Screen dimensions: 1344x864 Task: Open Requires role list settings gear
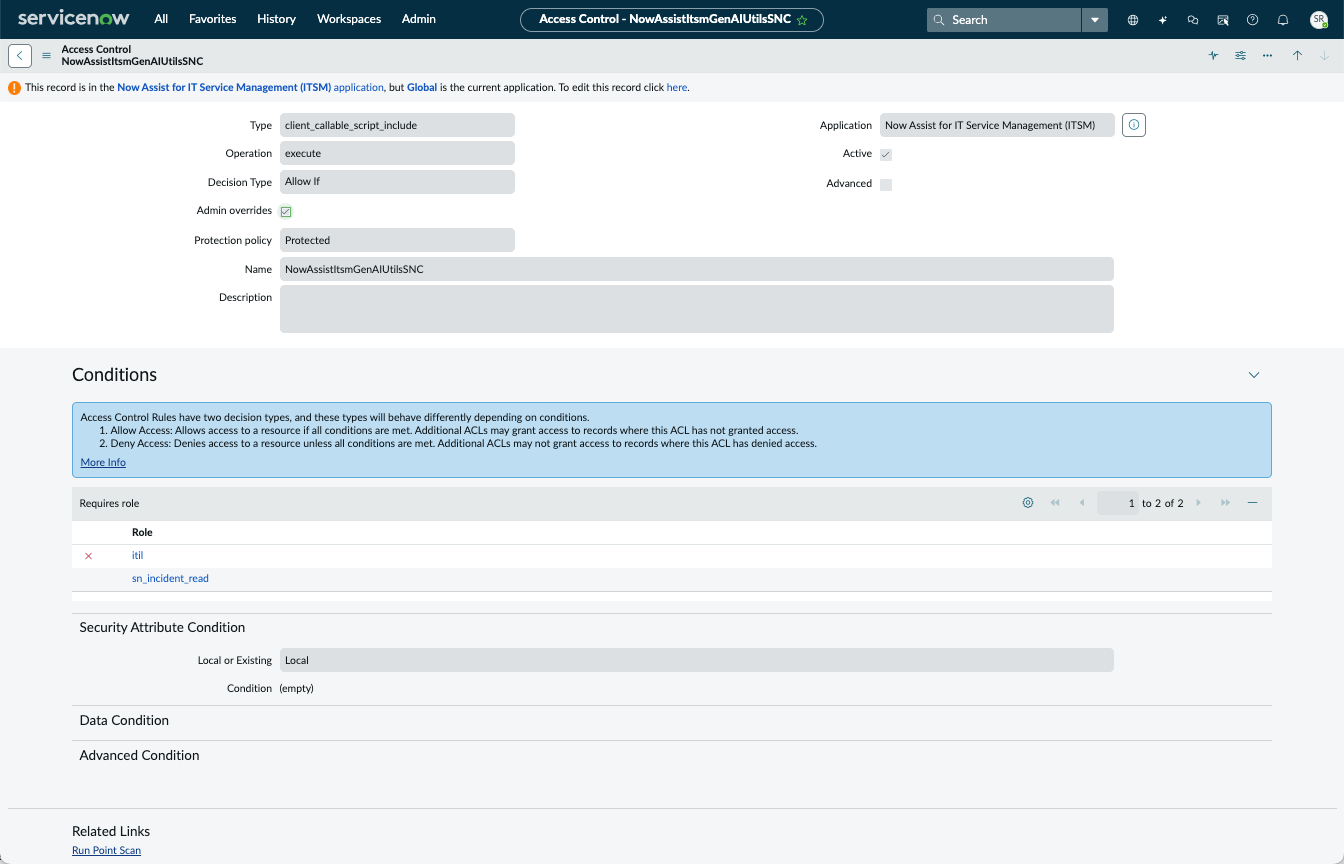click(1027, 503)
